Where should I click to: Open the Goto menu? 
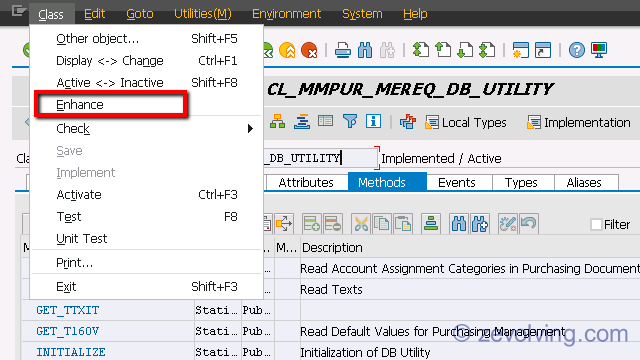140,14
